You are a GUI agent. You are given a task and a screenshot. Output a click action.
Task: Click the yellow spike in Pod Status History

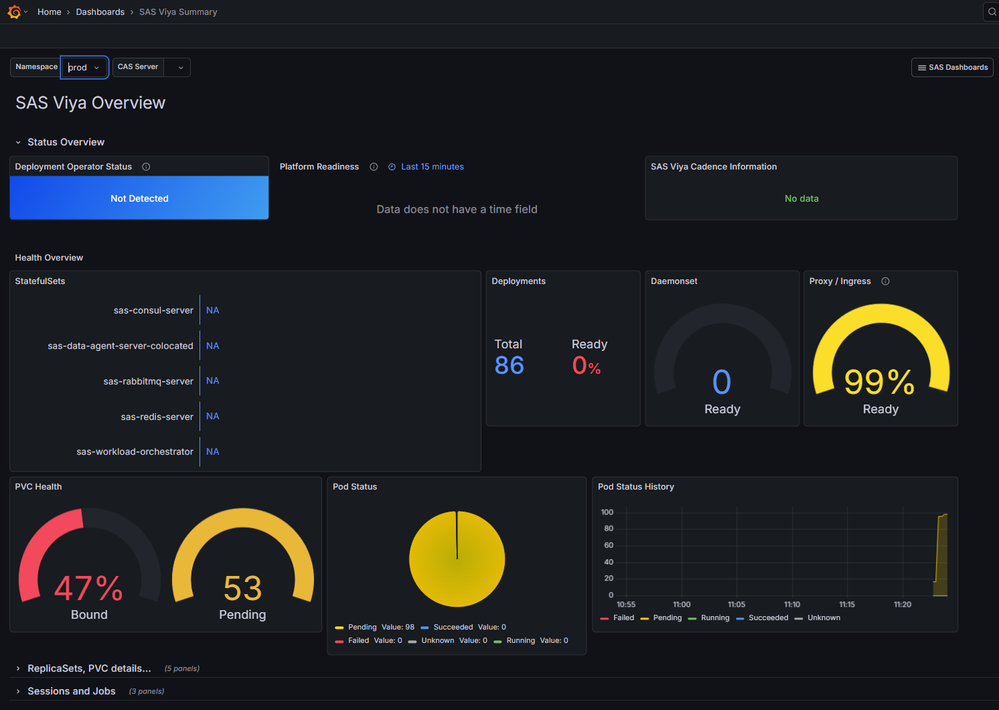pyautogui.click(x=940, y=554)
